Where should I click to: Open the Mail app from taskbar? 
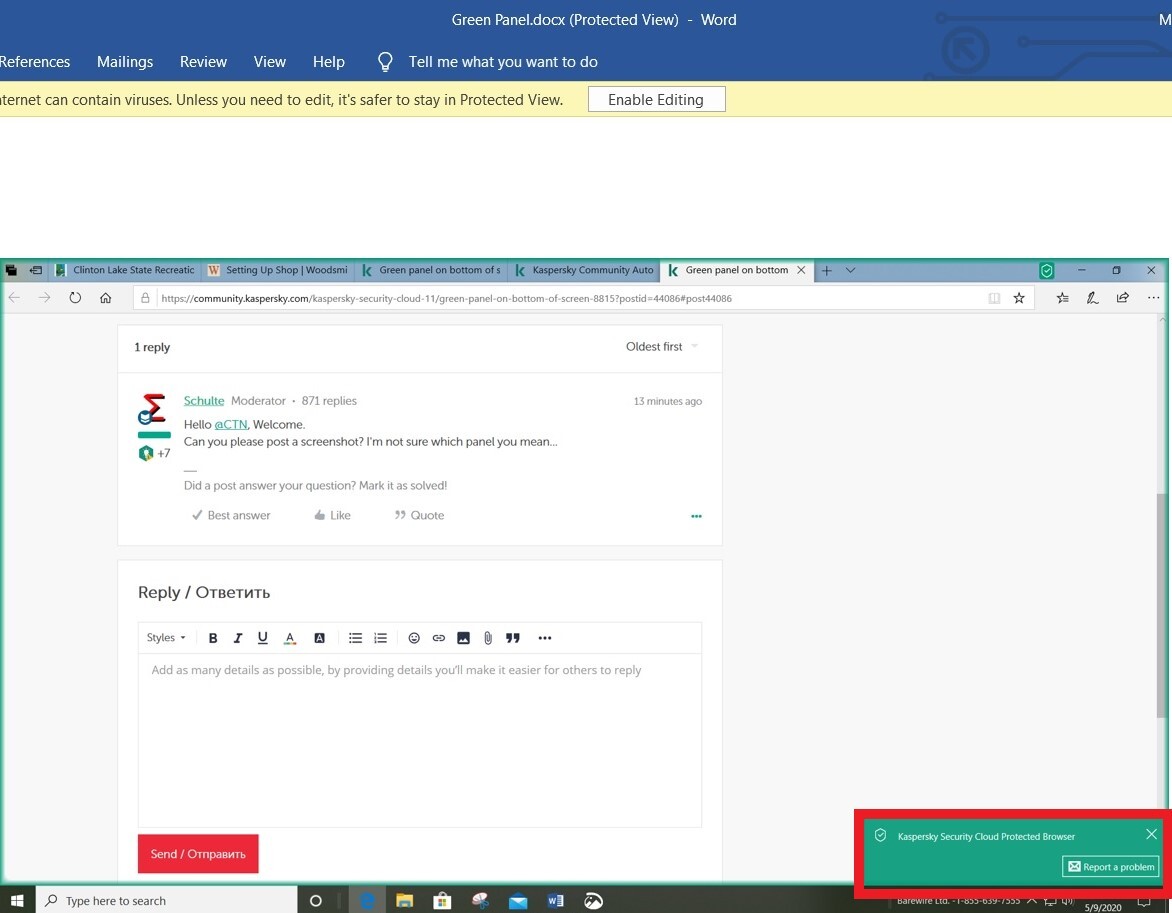(518, 900)
